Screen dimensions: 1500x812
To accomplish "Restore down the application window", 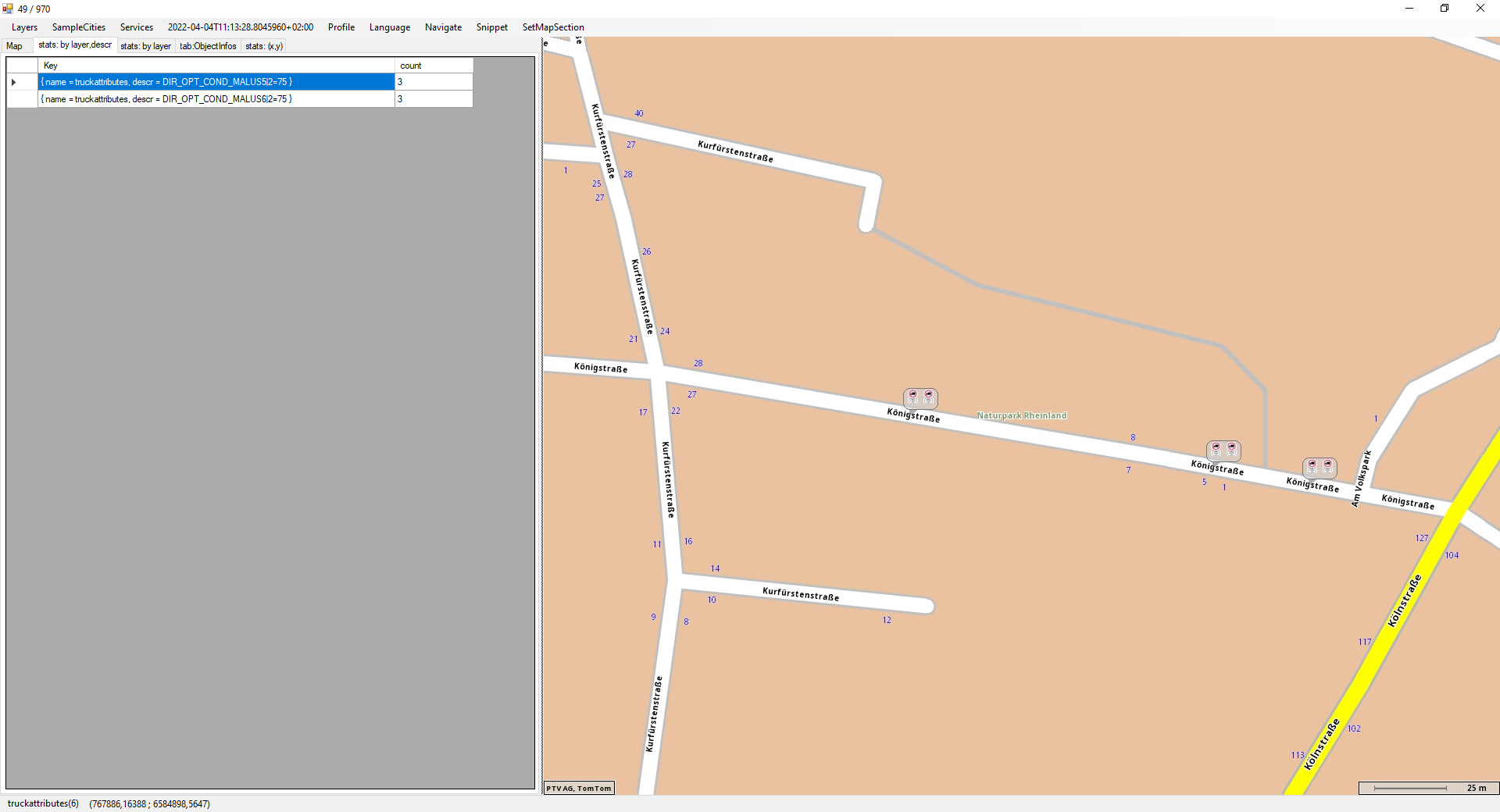I will tap(1445, 9).
